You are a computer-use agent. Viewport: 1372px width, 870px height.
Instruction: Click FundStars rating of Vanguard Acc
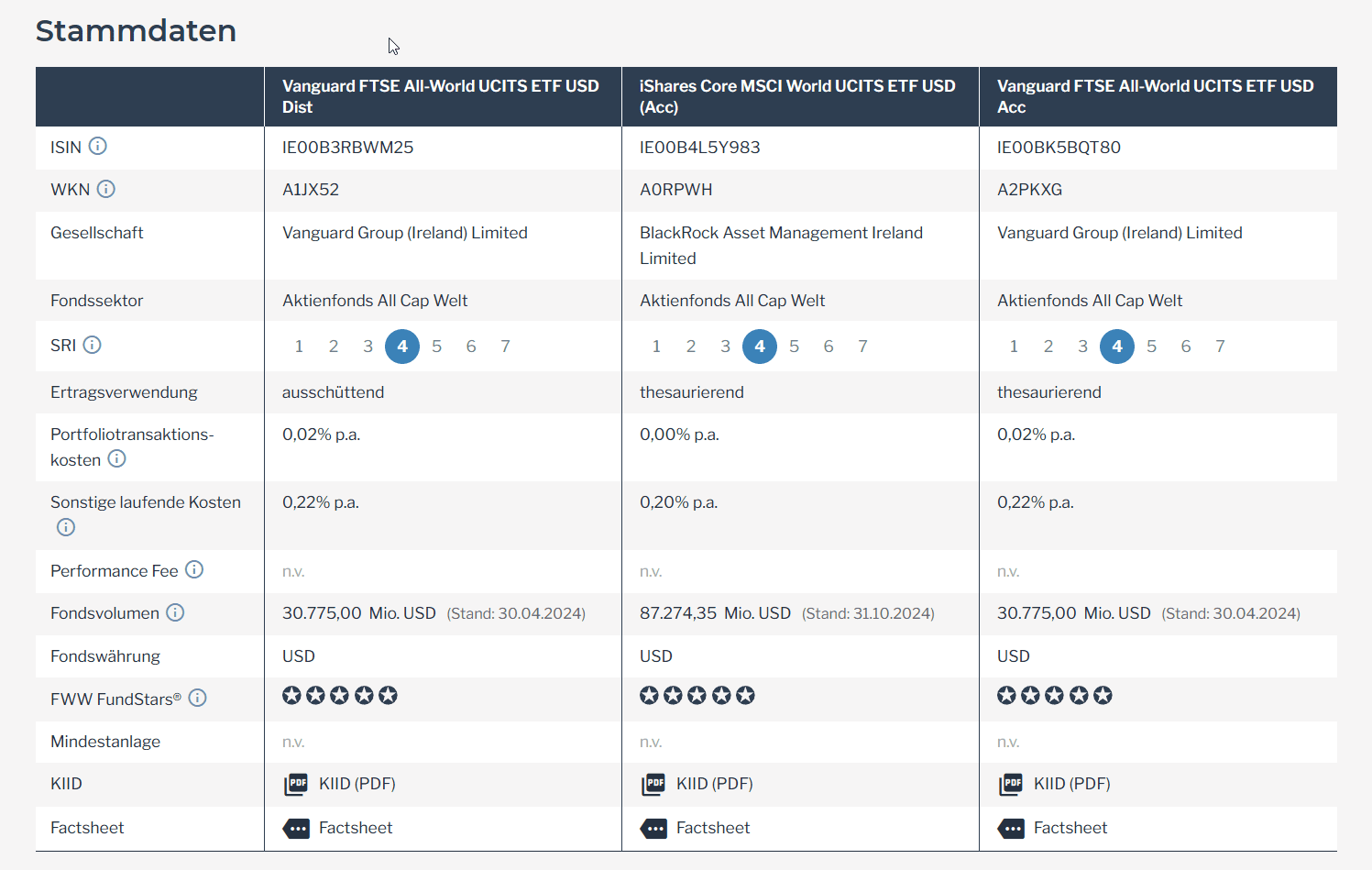pos(1055,696)
